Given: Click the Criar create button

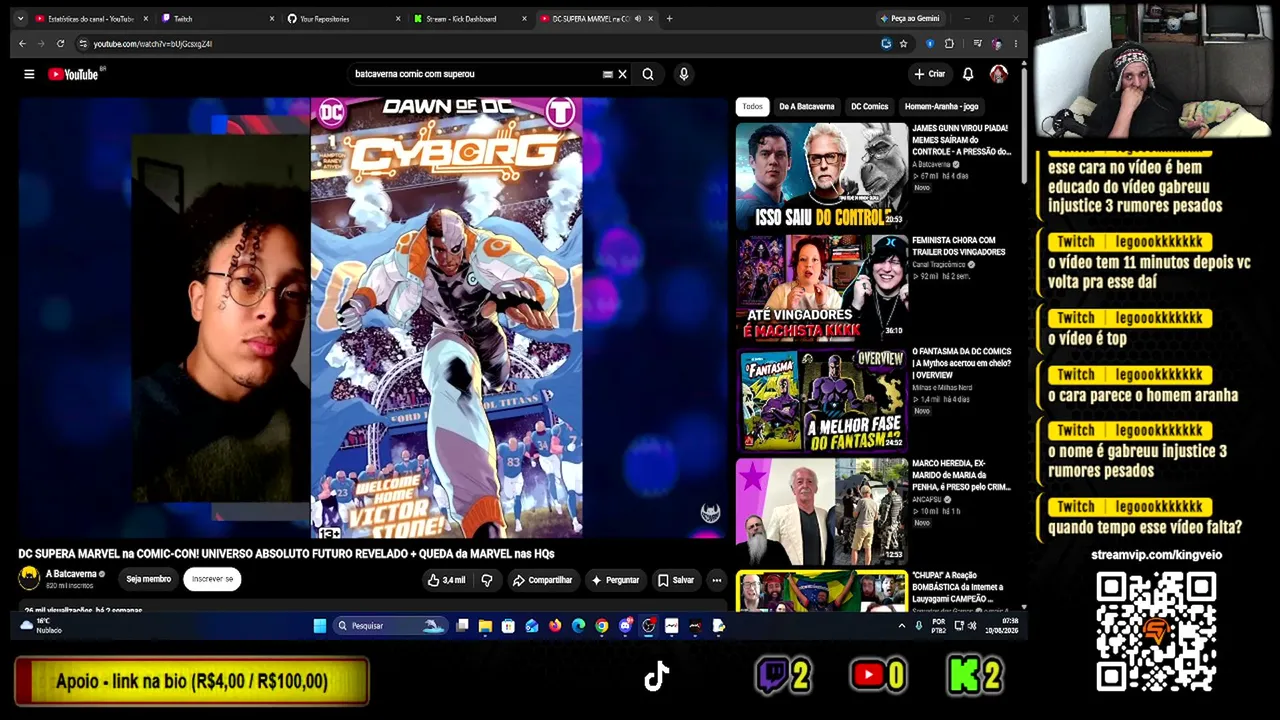Looking at the screenshot, I should click(x=929, y=74).
